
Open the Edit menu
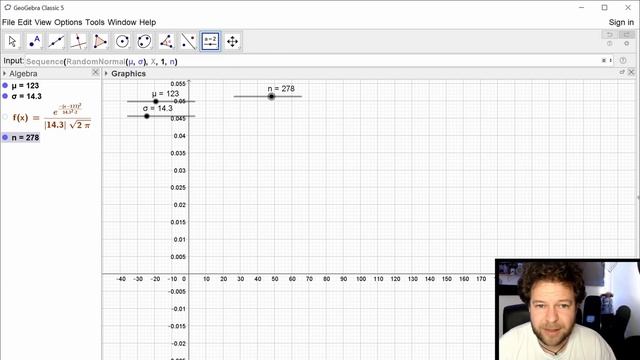[x=24, y=22]
